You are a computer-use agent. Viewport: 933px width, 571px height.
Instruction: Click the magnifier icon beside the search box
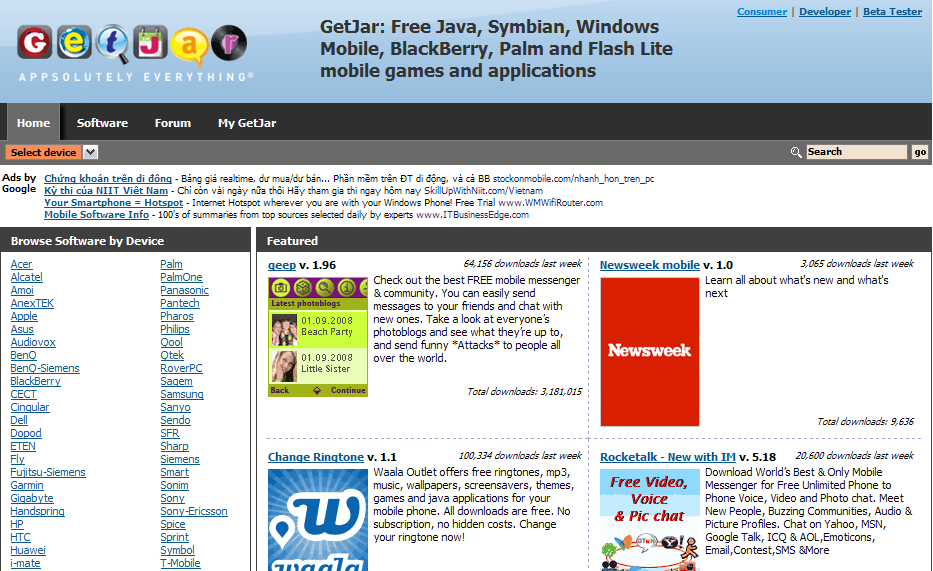click(796, 152)
